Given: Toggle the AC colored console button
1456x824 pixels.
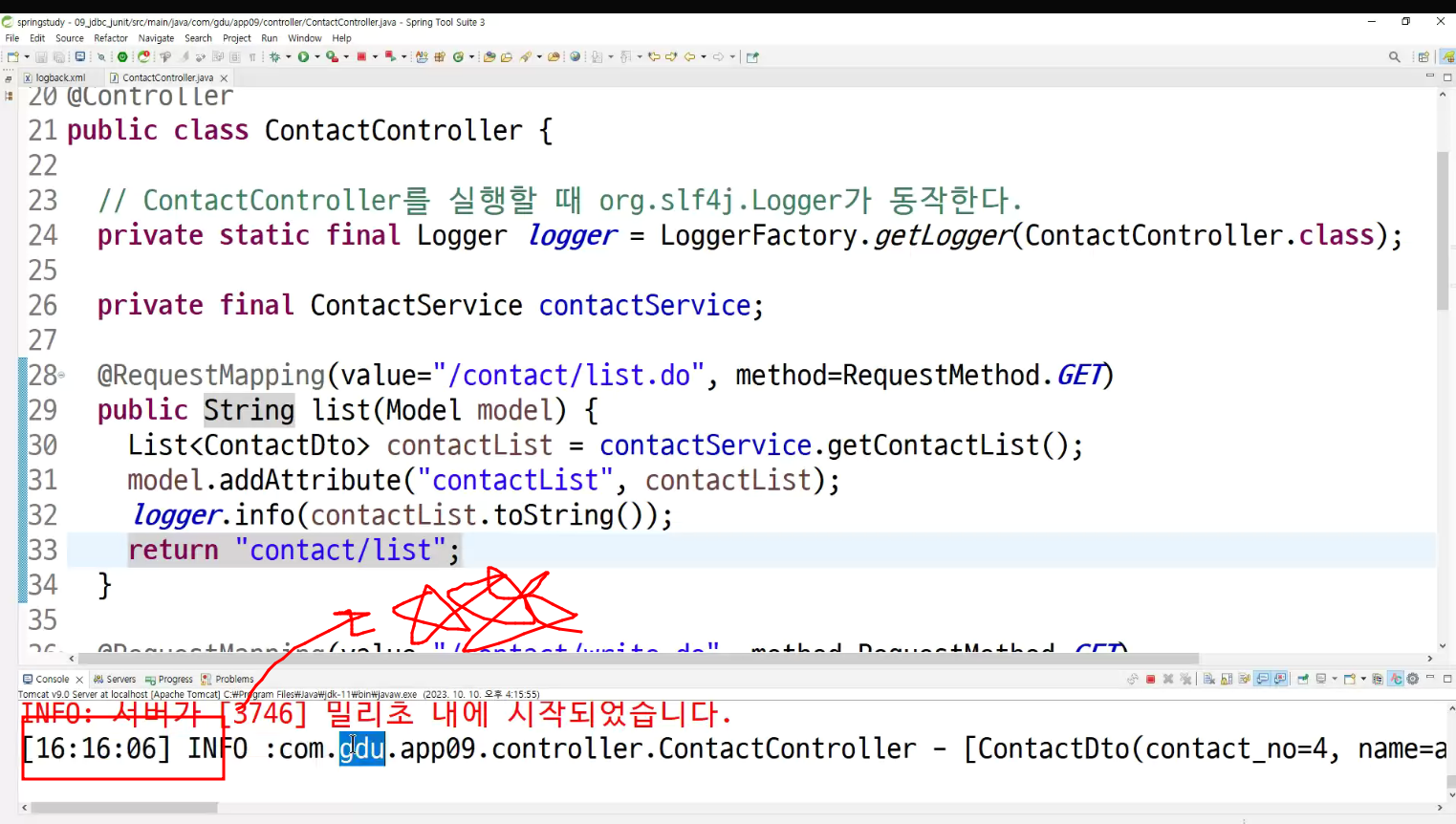Looking at the screenshot, I should pyautogui.click(x=1396, y=679).
